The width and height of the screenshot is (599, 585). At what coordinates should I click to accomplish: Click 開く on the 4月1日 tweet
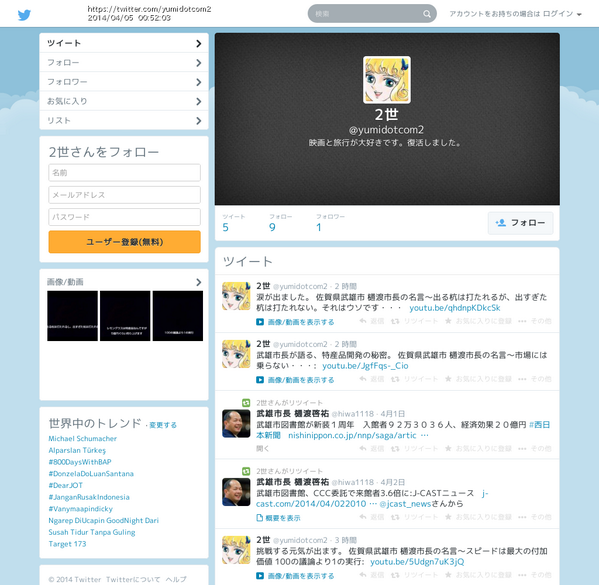coord(262,449)
